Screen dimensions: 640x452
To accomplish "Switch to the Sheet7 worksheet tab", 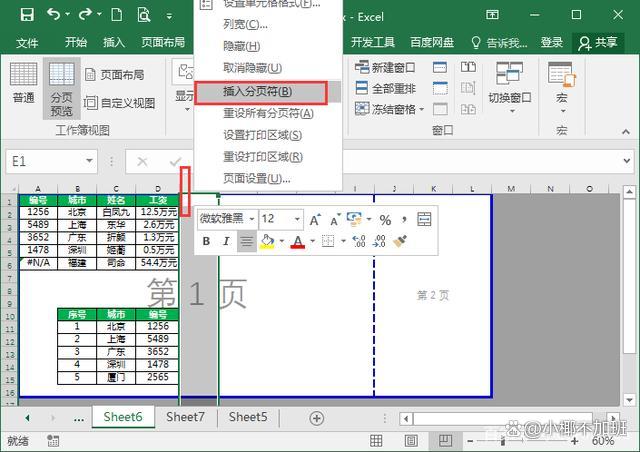I will pos(185,417).
